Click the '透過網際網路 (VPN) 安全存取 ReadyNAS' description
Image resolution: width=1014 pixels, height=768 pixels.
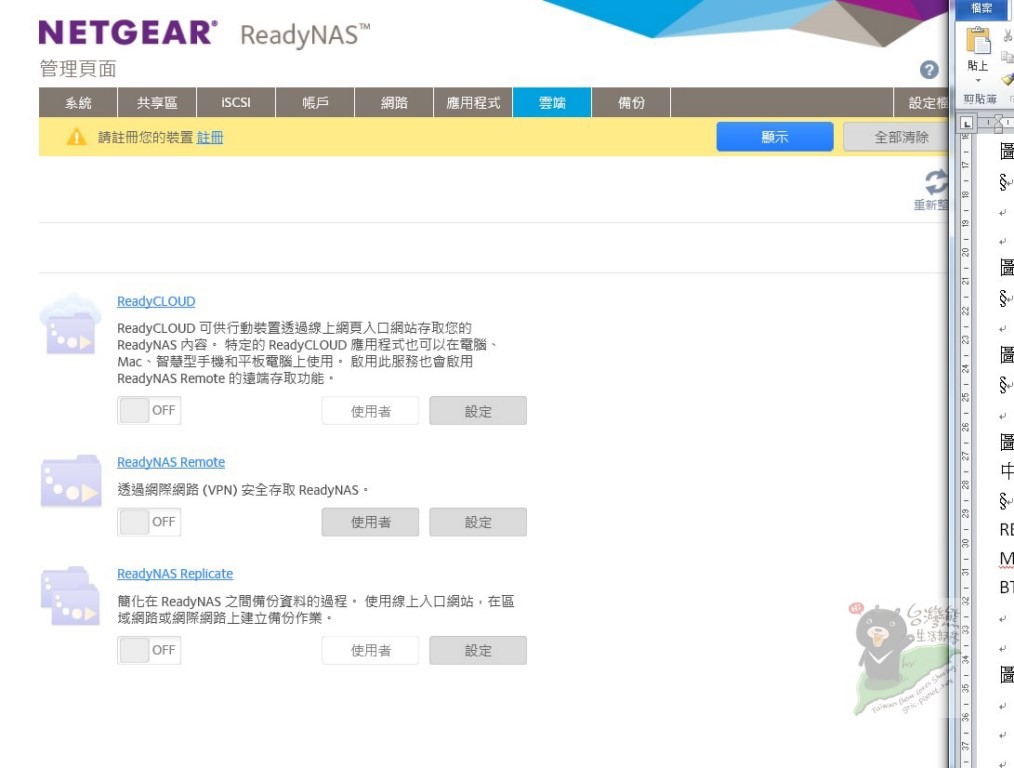point(243,490)
